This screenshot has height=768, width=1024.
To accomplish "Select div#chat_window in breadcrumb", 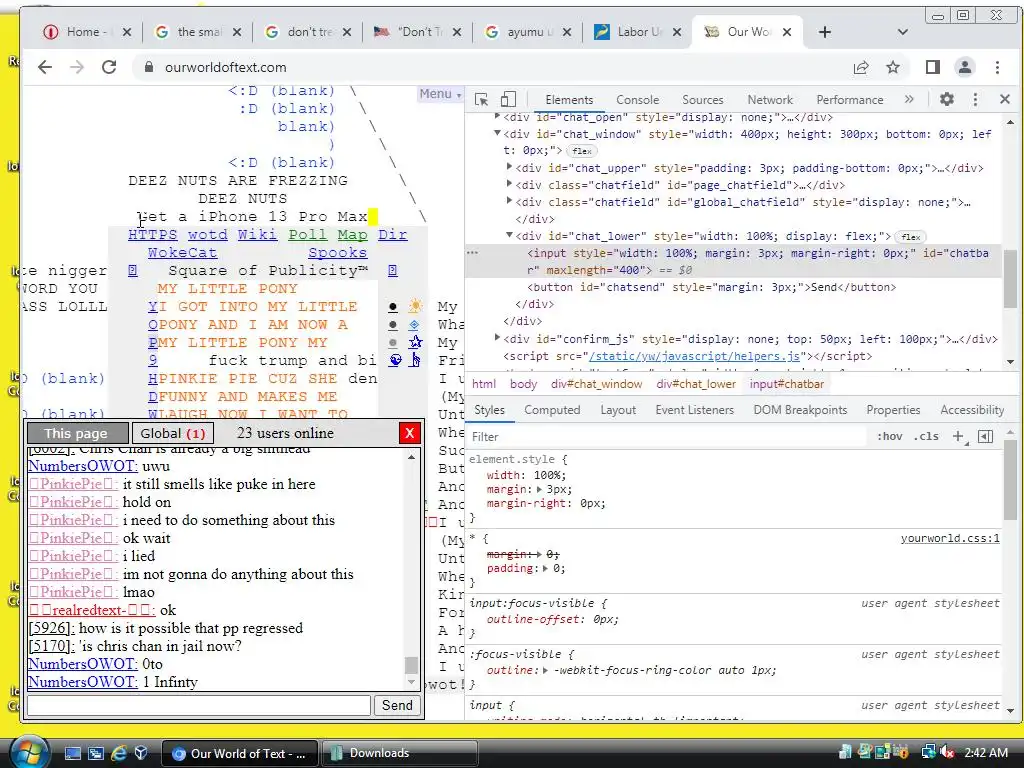I will (596, 384).
